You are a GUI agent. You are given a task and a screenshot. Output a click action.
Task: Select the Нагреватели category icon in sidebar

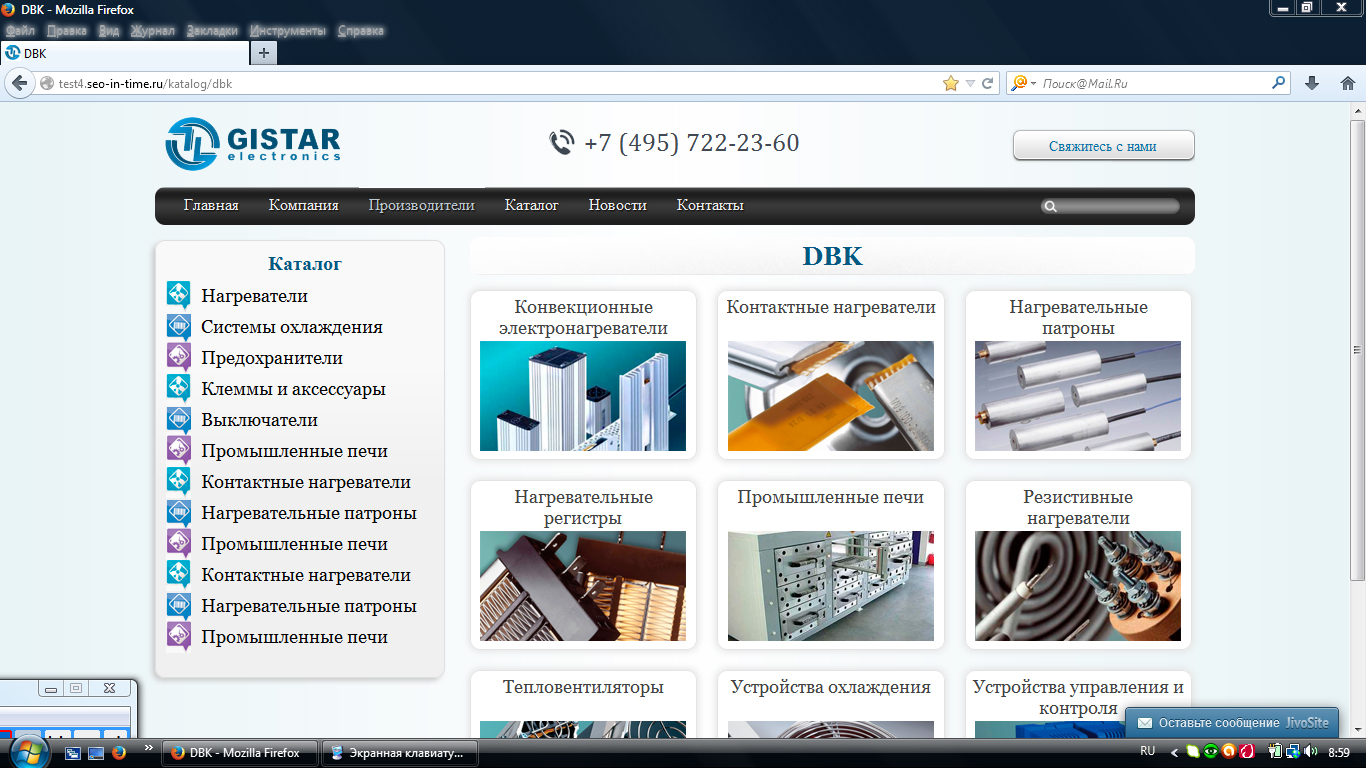click(x=179, y=294)
